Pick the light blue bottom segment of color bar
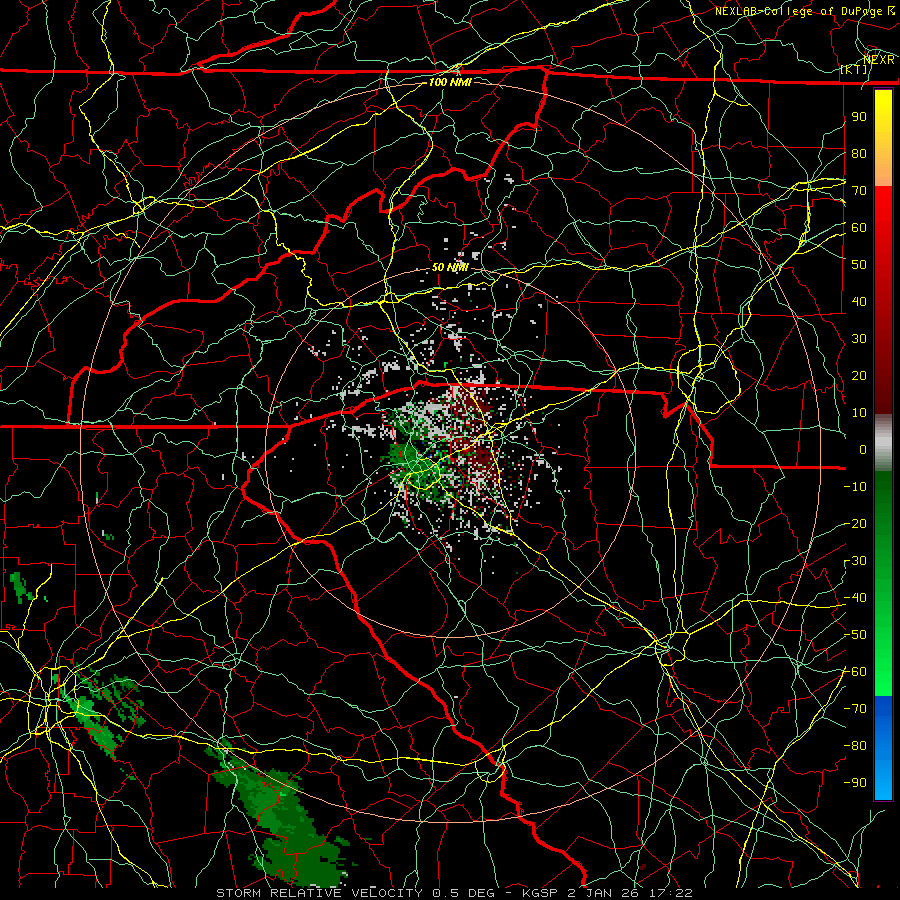 [883, 781]
